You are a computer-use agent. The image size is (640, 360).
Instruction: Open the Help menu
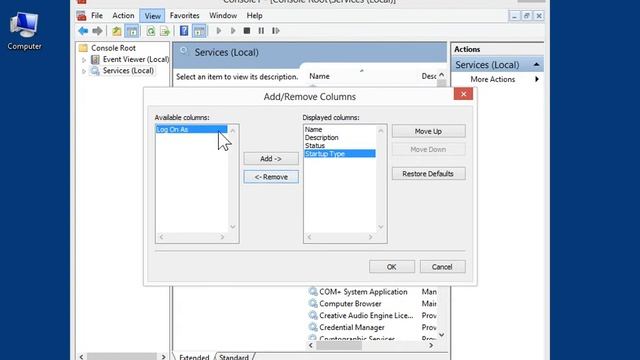pyautogui.click(x=254, y=16)
